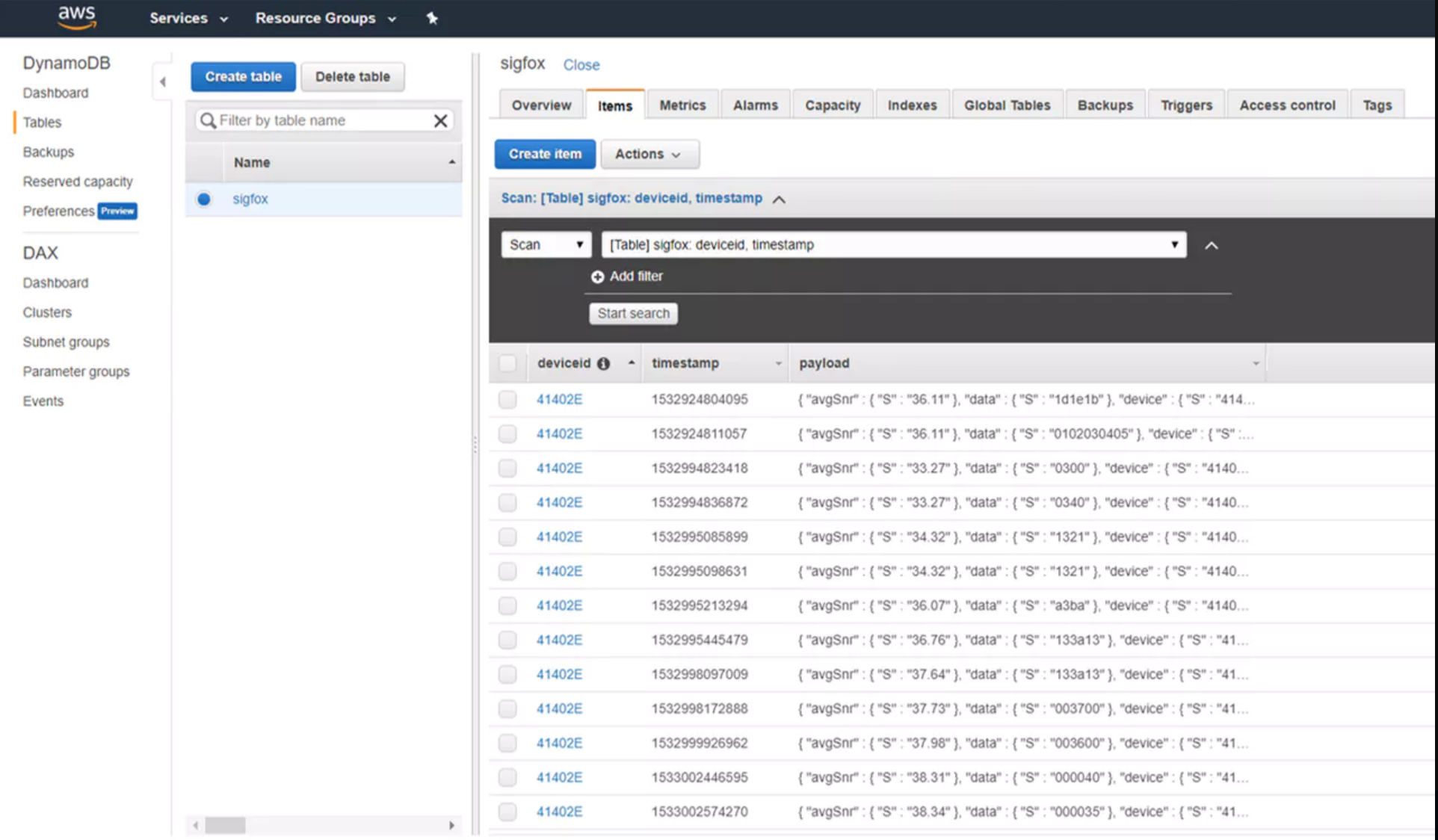Select the sigfox table radio button

point(203,199)
